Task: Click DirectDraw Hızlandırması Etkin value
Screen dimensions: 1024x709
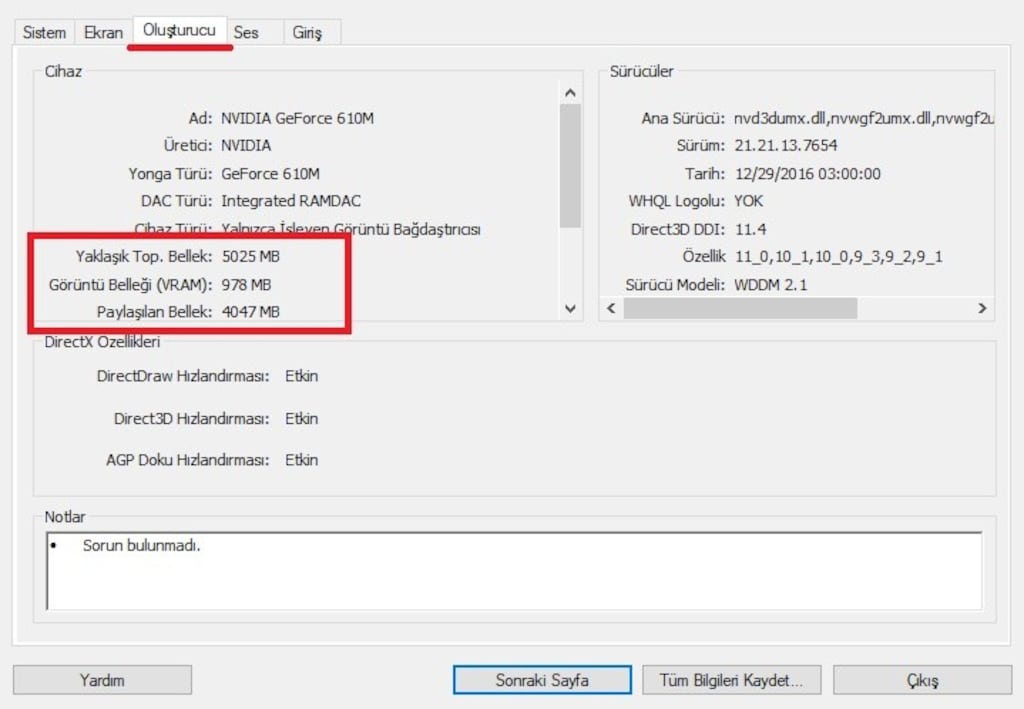Action: [x=302, y=376]
